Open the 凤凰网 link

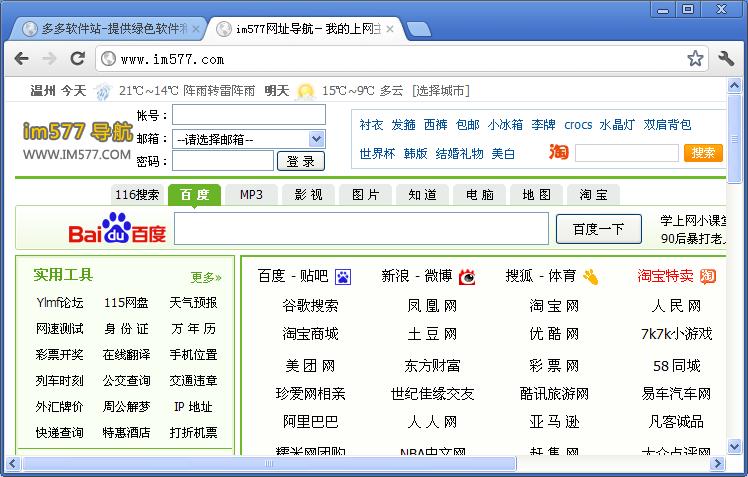click(432, 305)
